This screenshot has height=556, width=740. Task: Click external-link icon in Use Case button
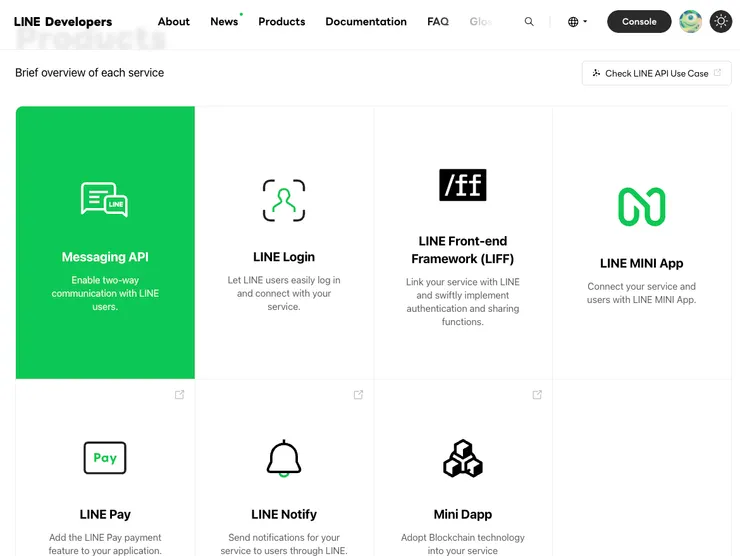coord(717,73)
